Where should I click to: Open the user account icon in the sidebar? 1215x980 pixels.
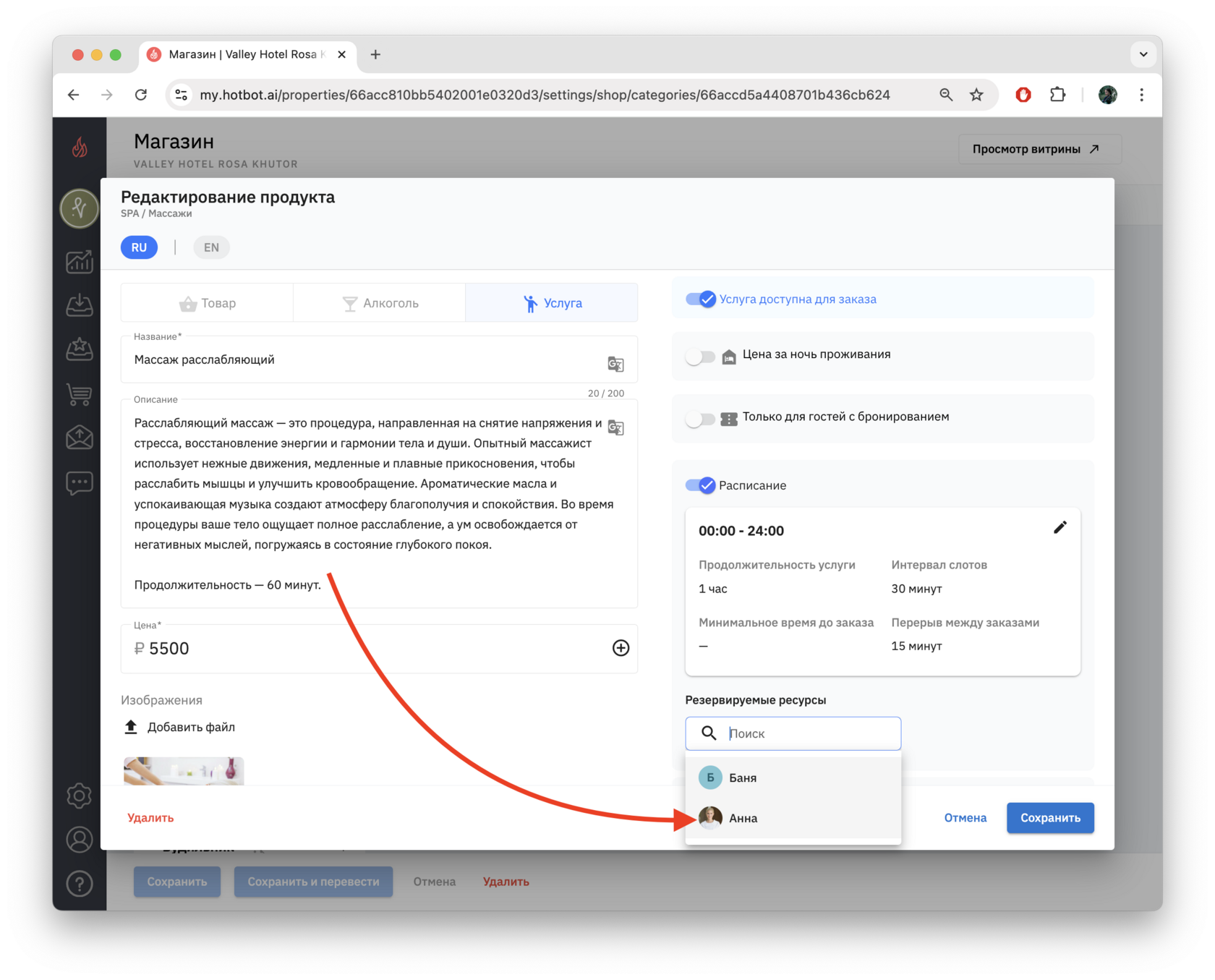coord(80,840)
